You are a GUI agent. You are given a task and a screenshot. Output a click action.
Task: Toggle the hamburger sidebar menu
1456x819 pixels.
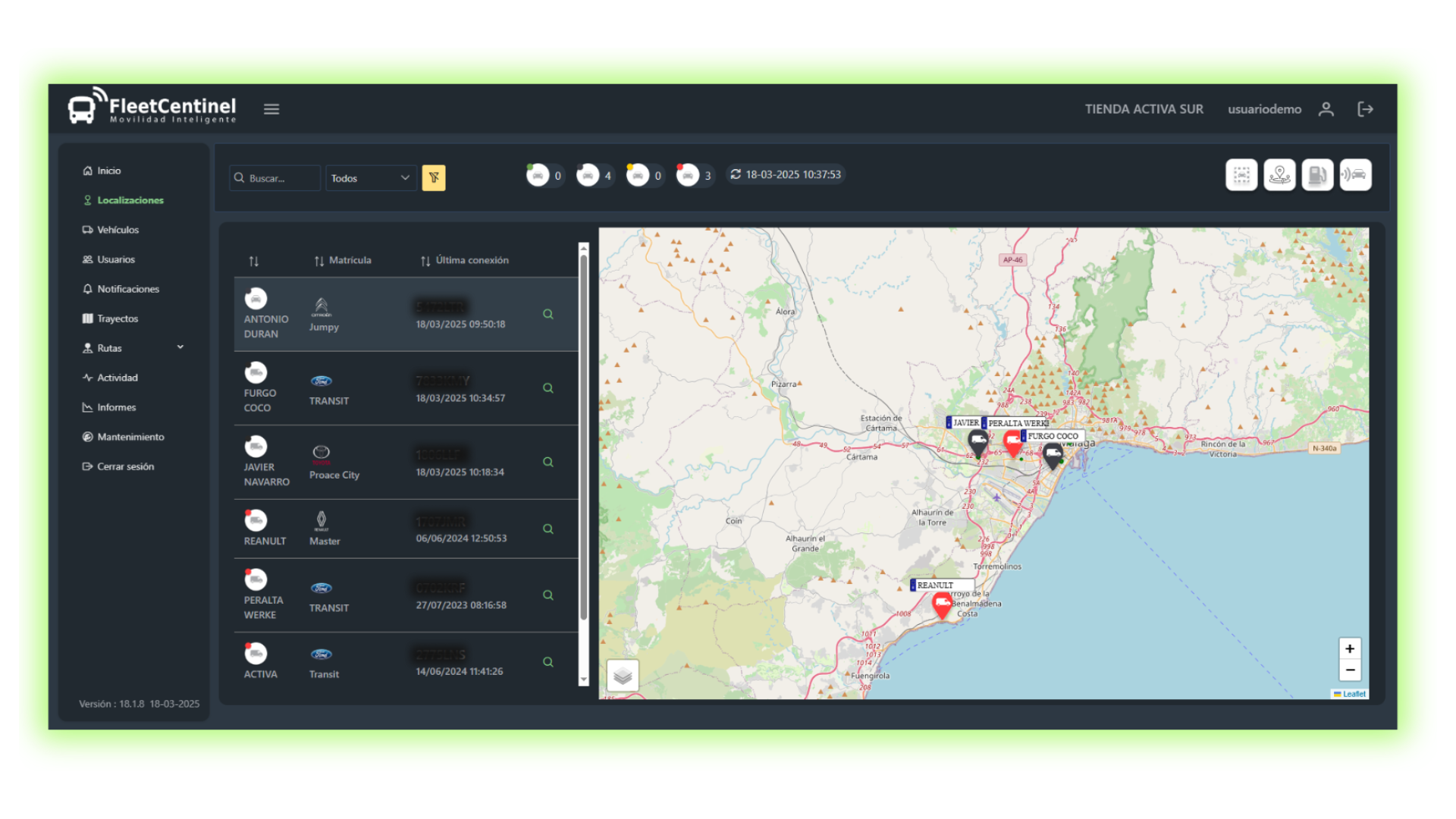click(271, 109)
